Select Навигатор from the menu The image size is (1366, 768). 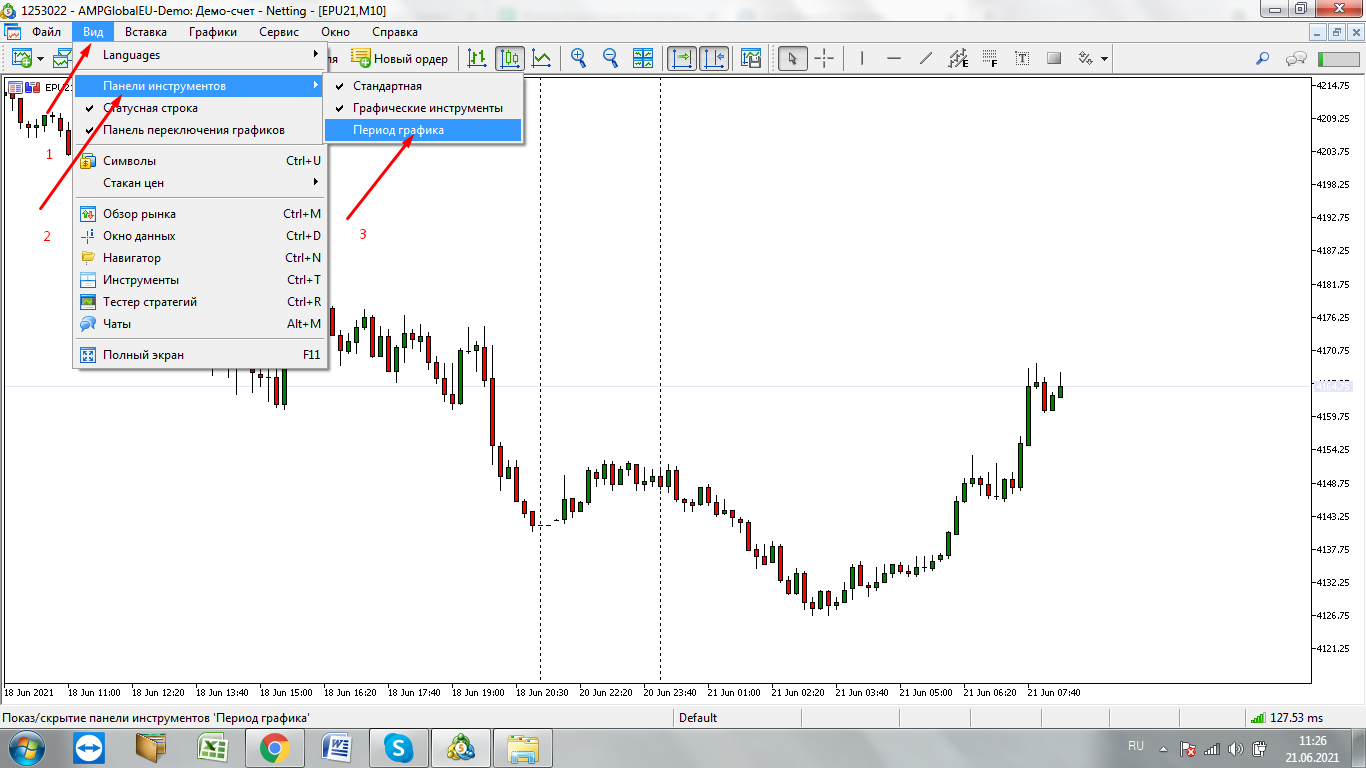pos(200,258)
